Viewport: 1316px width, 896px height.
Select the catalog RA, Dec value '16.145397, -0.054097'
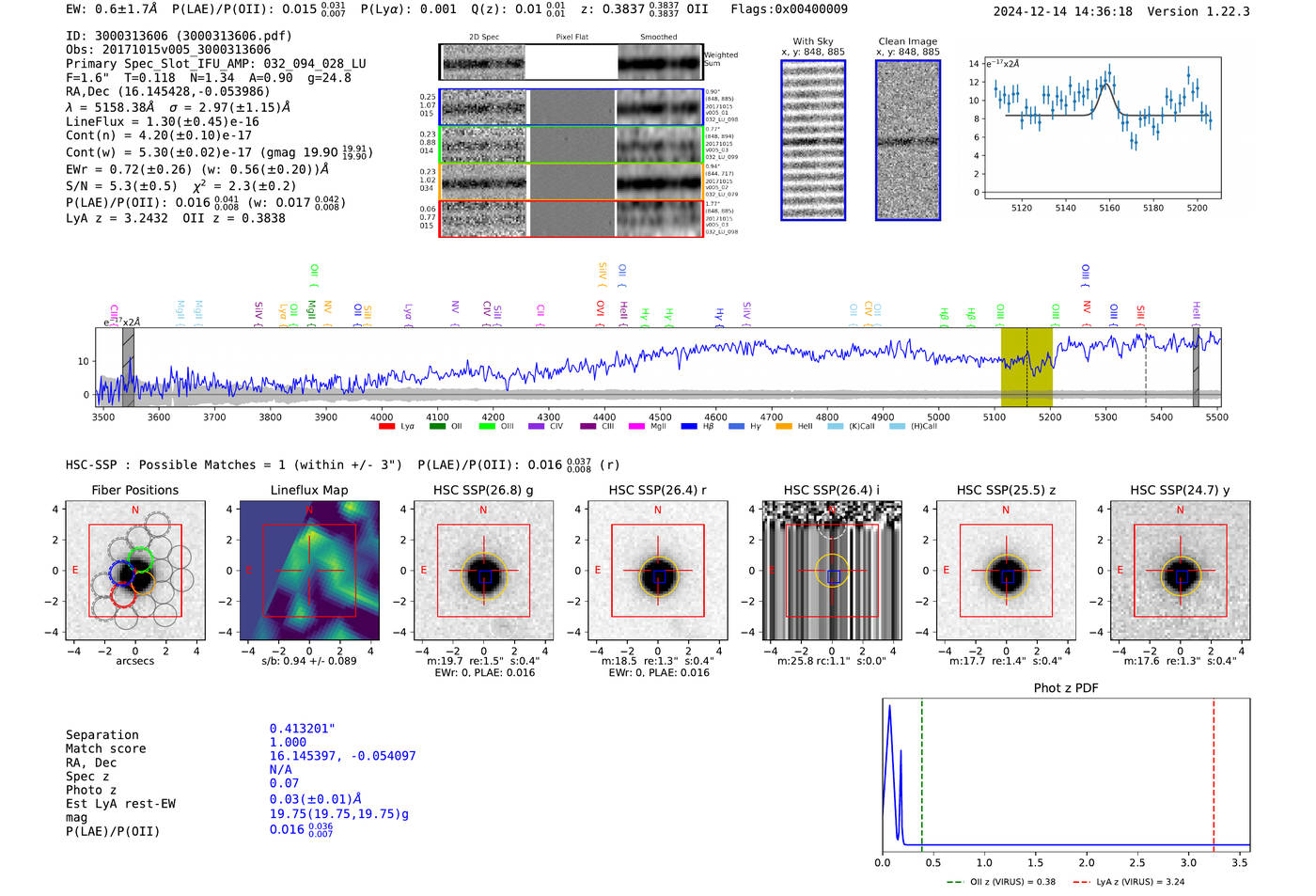[x=342, y=756]
